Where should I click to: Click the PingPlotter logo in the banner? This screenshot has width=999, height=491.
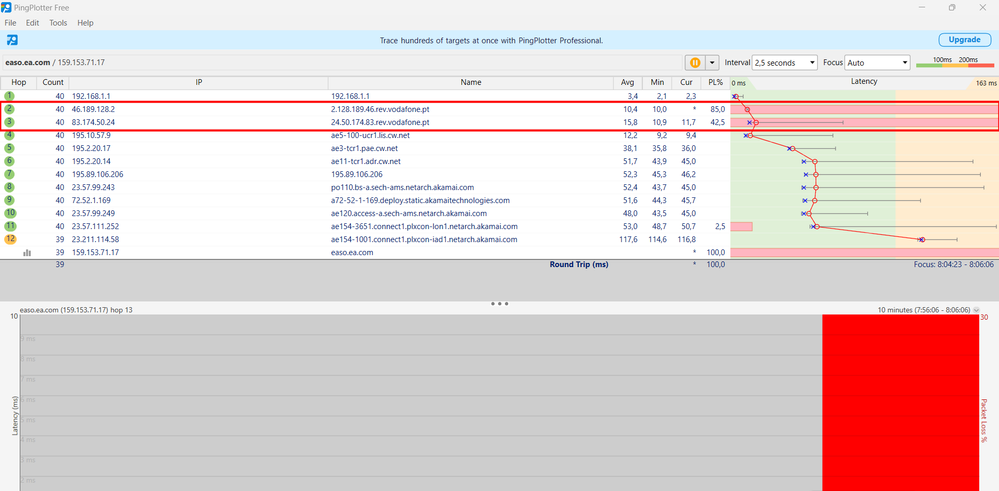(12, 40)
